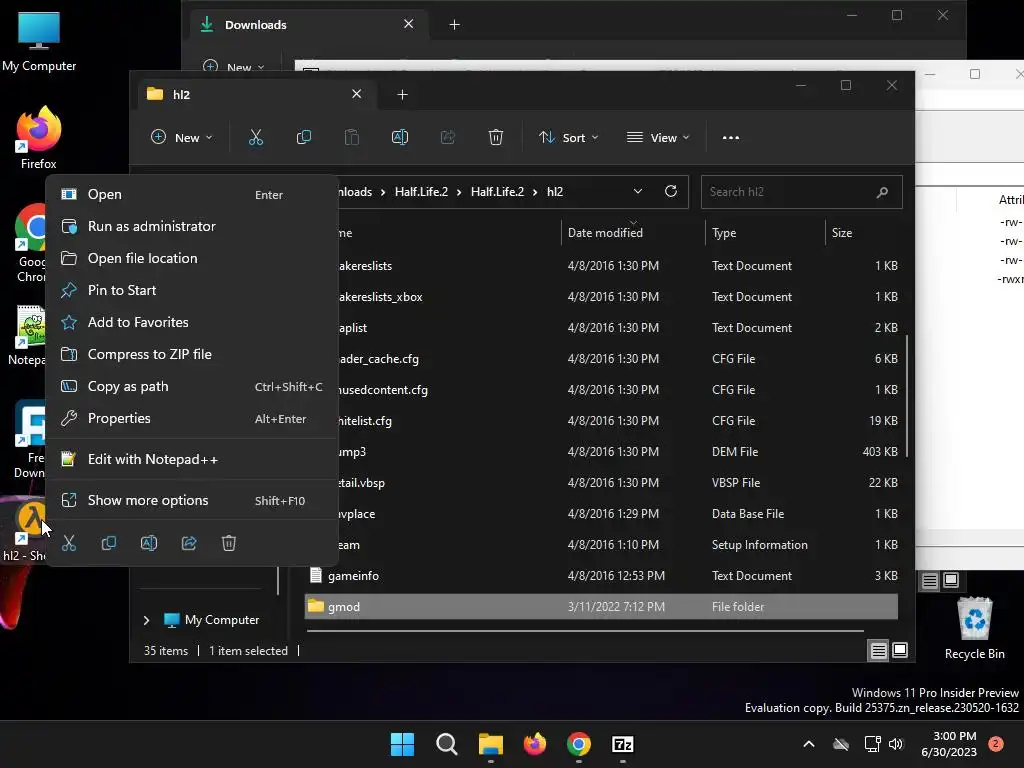Click the vertical scrollbar in file list

point(907,396)
